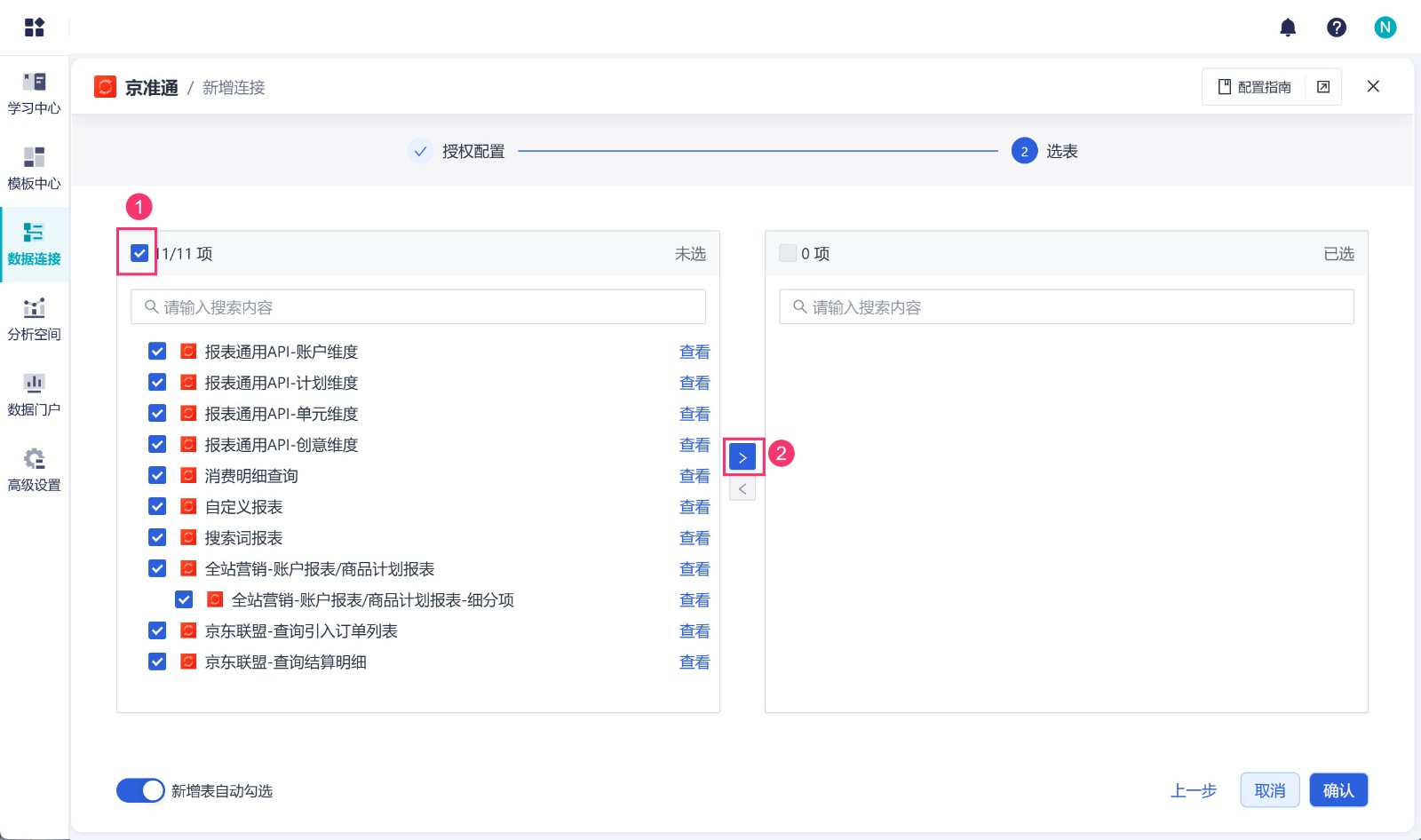Open the app launcher grid icon
Screen dimensions: 1421x840
coord(34,28)
